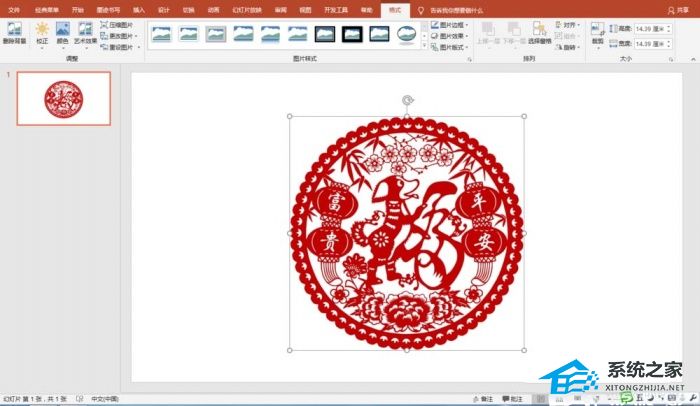Apply the third gray-framed picture style
This screenshot has height=406, width=700.
click(x=216, y=34)
